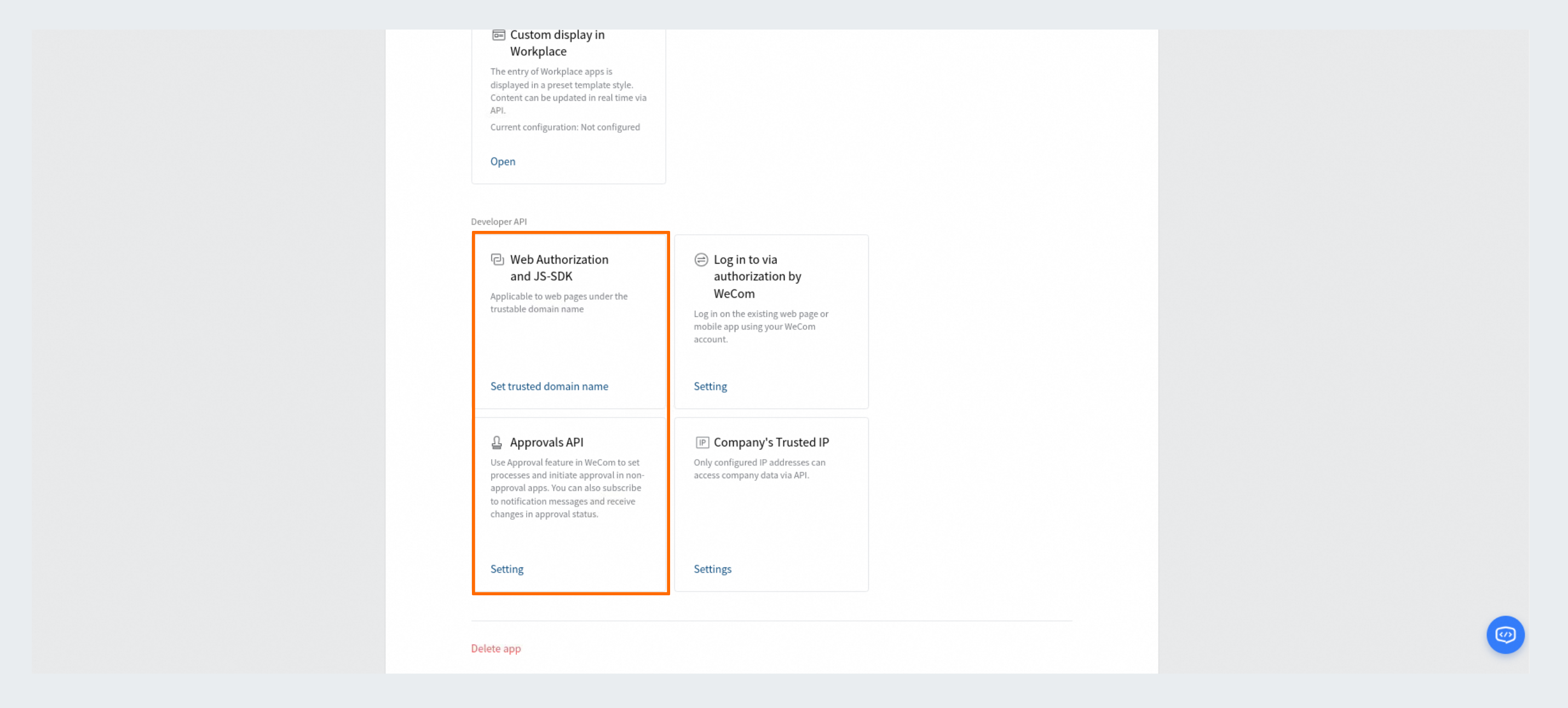The width and height of the screenshot is (1568, 708).
Task: Open Setting for Log in via WeCom authorization
Action: (x=710, y=386)
